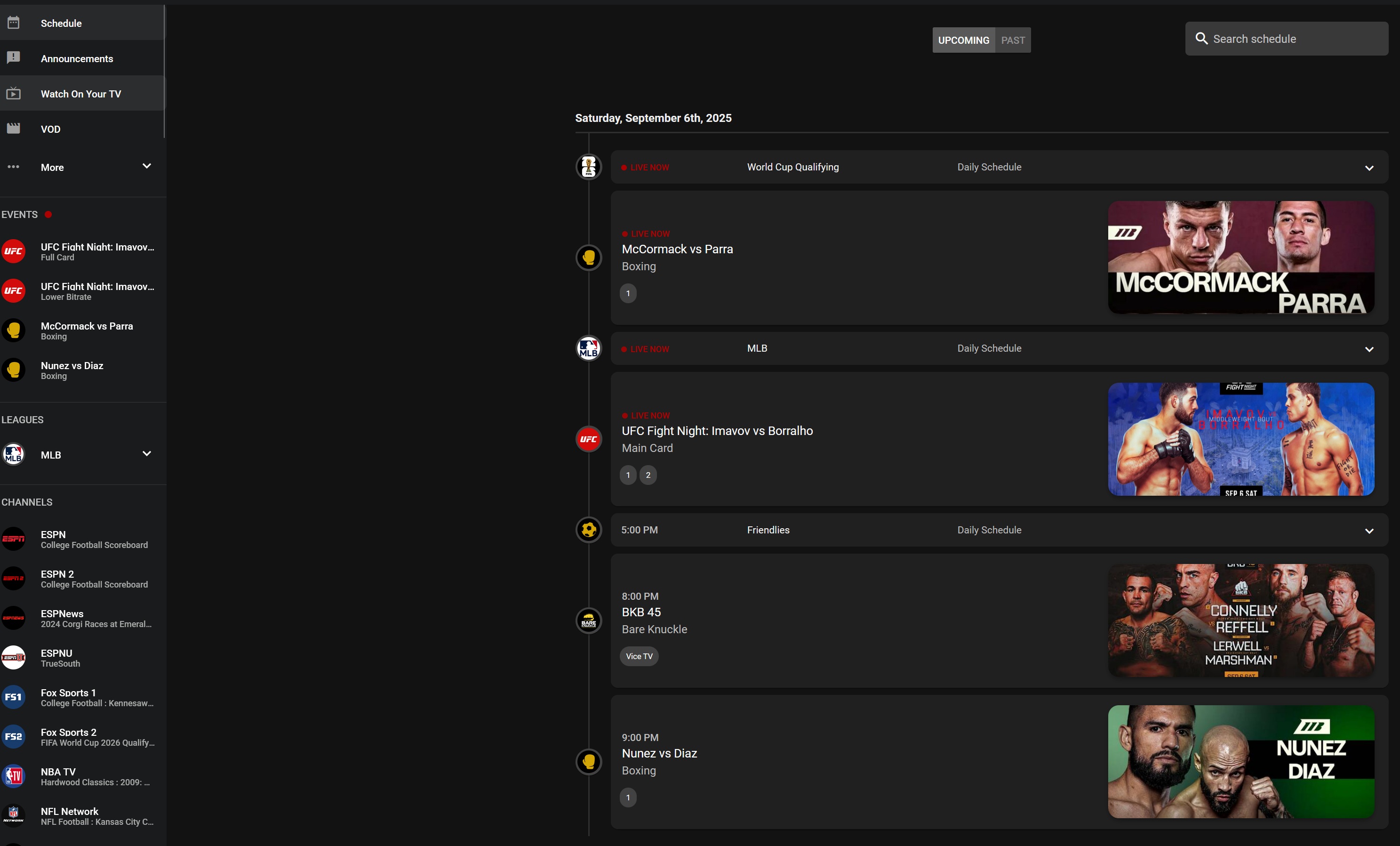The width and height of the screenshot is (1400, 846).
Task: Click the Nunez vs Diaz timeline glove icon
Action: 589,762
